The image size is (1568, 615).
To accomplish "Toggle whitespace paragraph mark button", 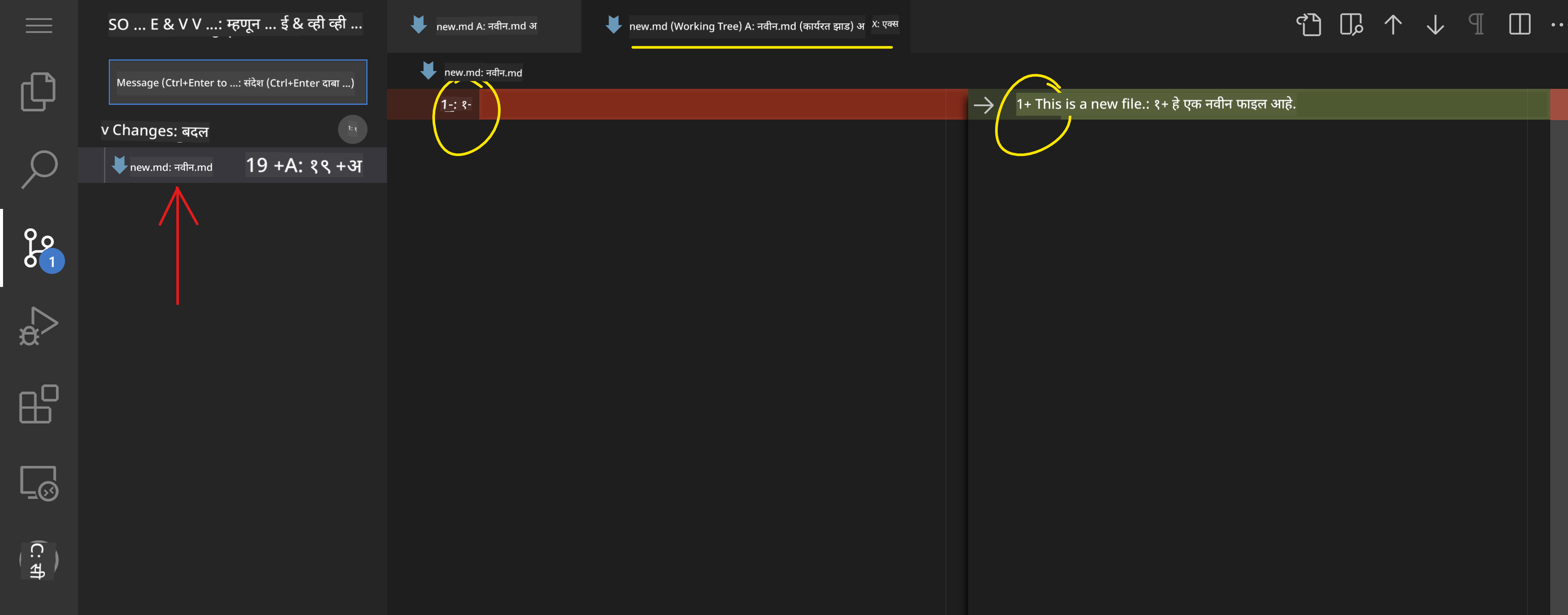I will 1476,25.
